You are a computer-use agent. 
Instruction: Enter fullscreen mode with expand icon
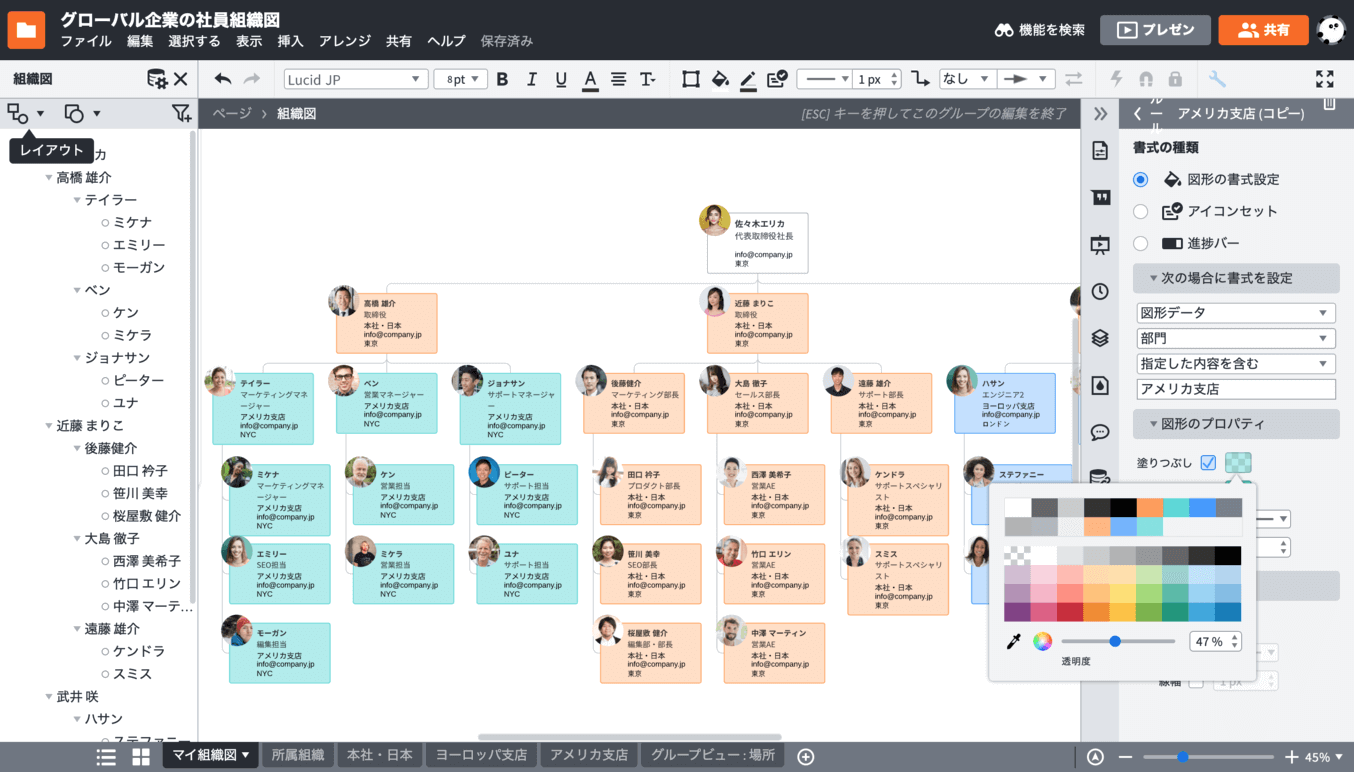1324,79
